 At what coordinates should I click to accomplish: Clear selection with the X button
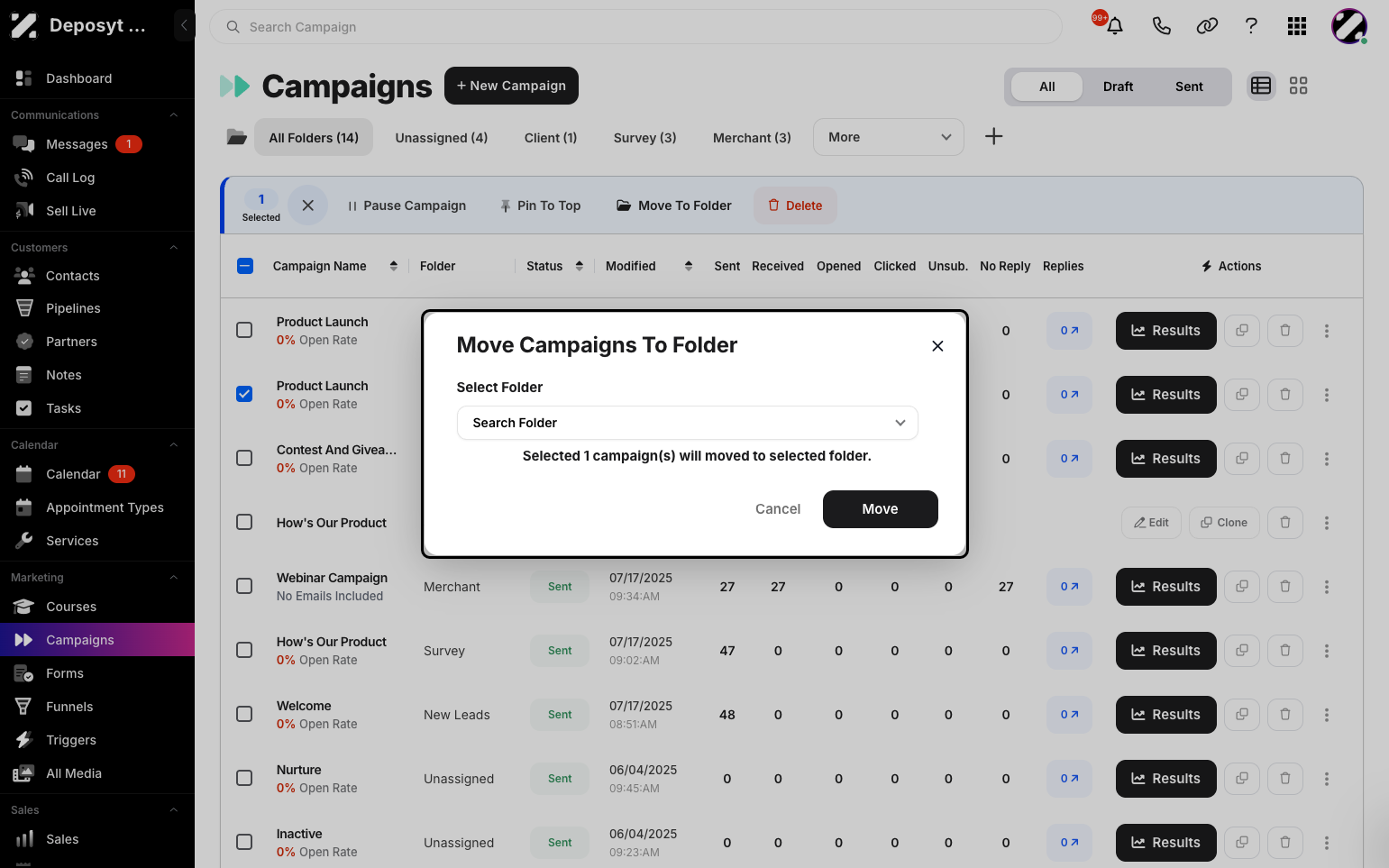pos(307,206)
